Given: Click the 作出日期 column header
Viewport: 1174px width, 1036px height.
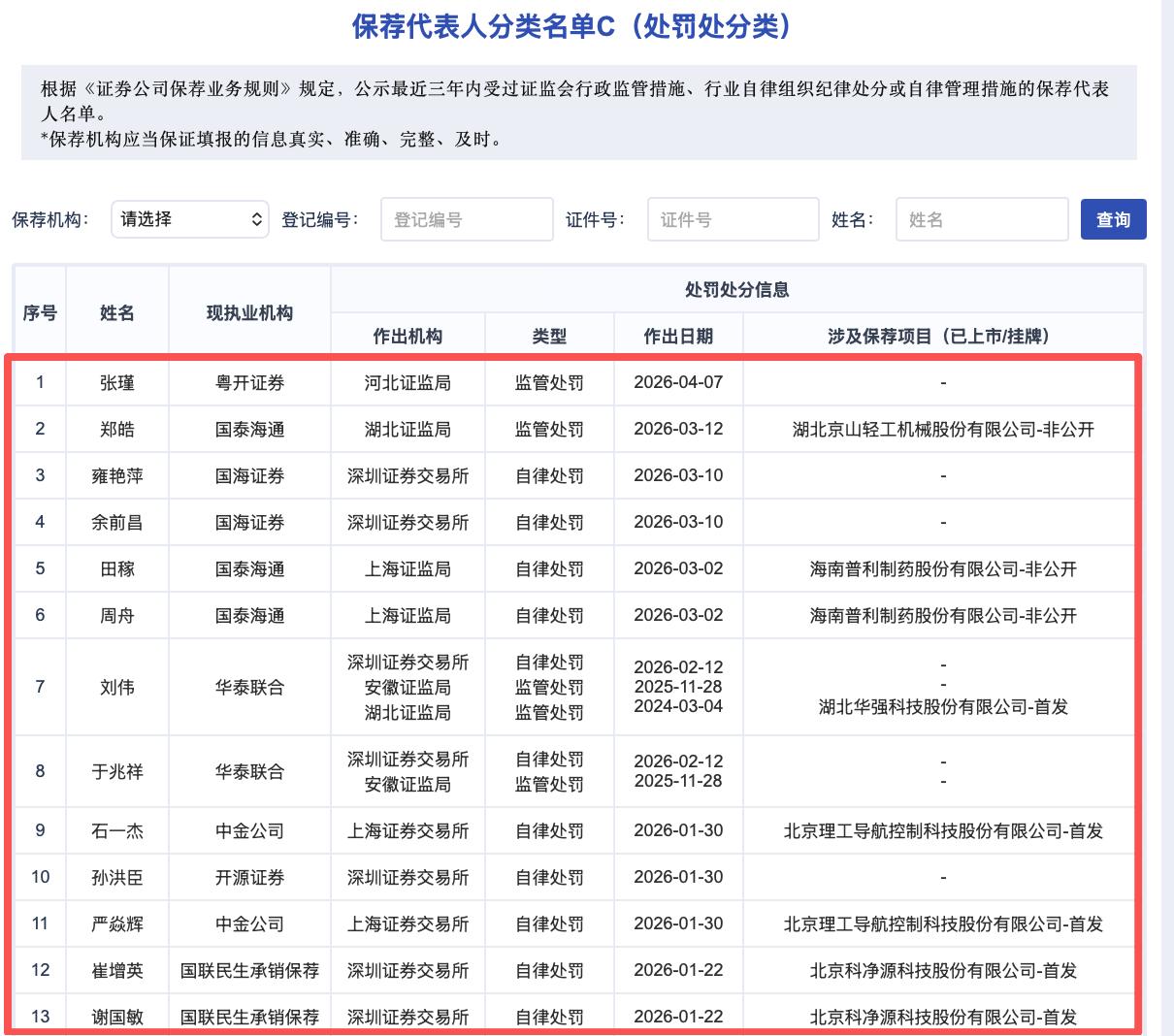Looking at the screenshot, I should (x=678, y=337).
